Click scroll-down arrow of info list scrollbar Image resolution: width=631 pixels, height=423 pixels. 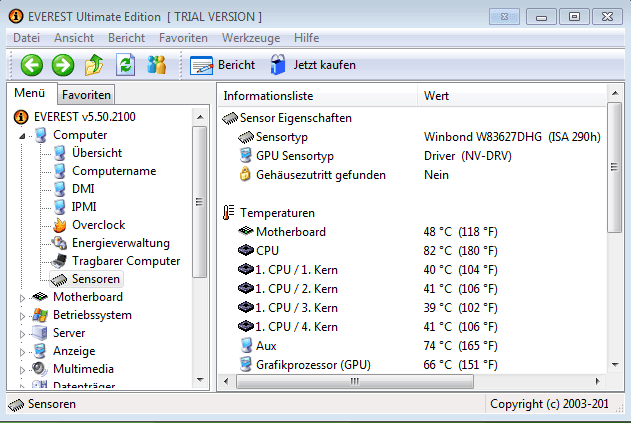click(615, 365)
